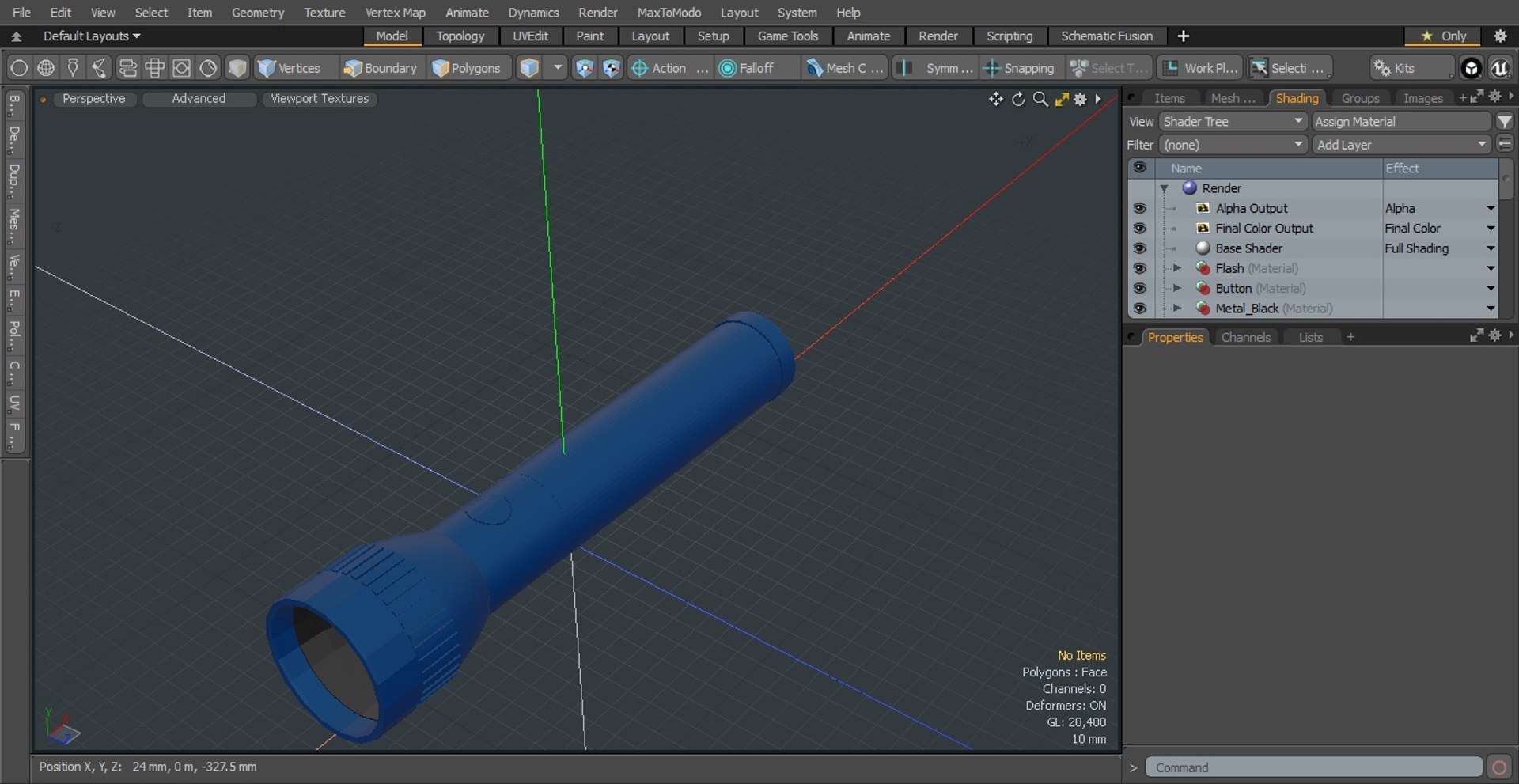Click Assign Material button
Screen dimensions: 1519x784
pyautogui.click(x=1401, y=122)
